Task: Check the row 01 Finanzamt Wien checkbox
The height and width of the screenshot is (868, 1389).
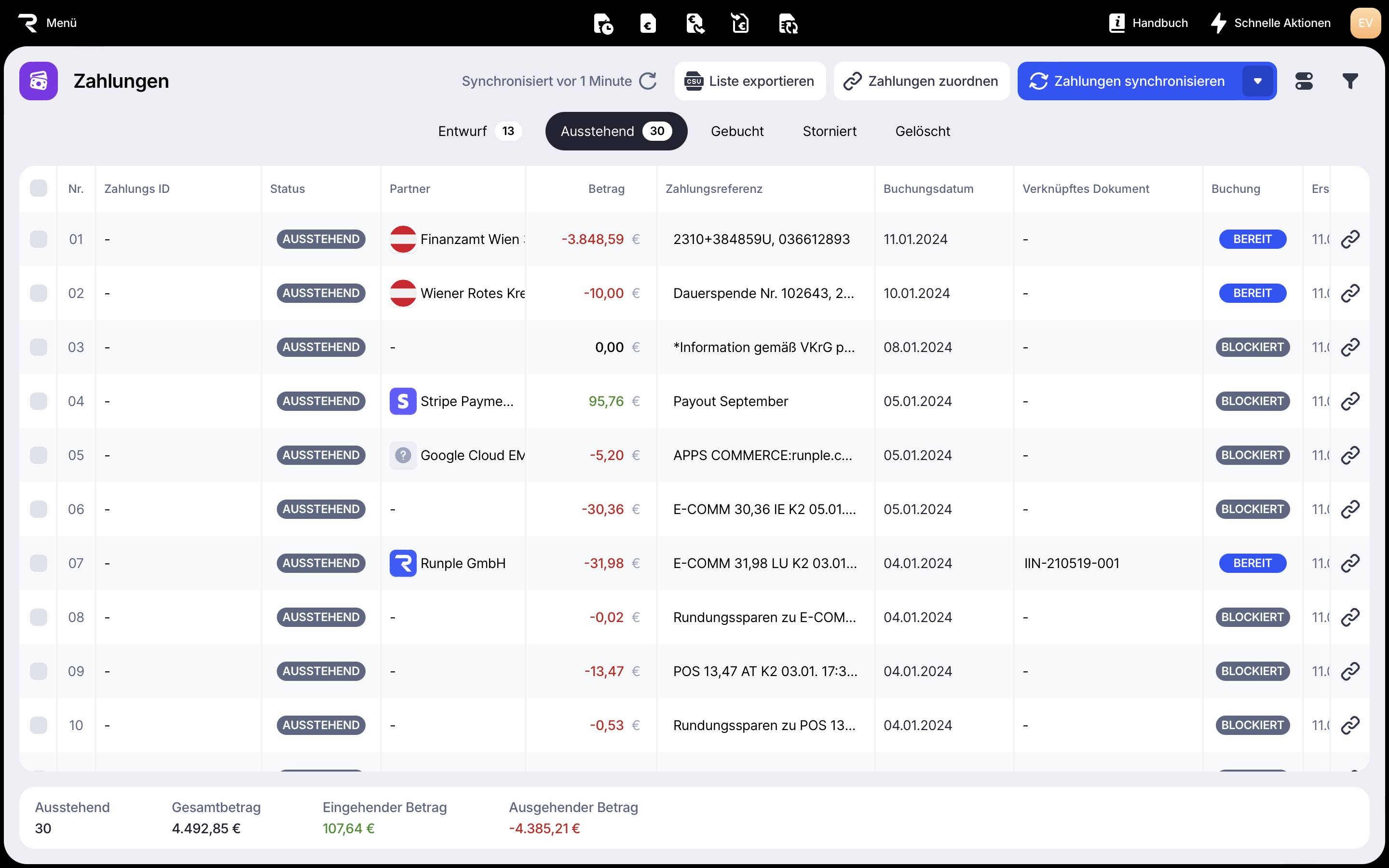Action: (x=39, y=239)
